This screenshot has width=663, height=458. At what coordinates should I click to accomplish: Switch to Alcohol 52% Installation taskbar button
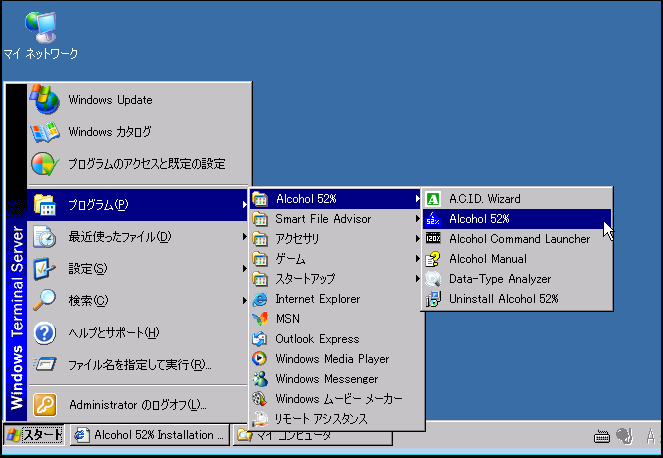click(x=151, y=435)
